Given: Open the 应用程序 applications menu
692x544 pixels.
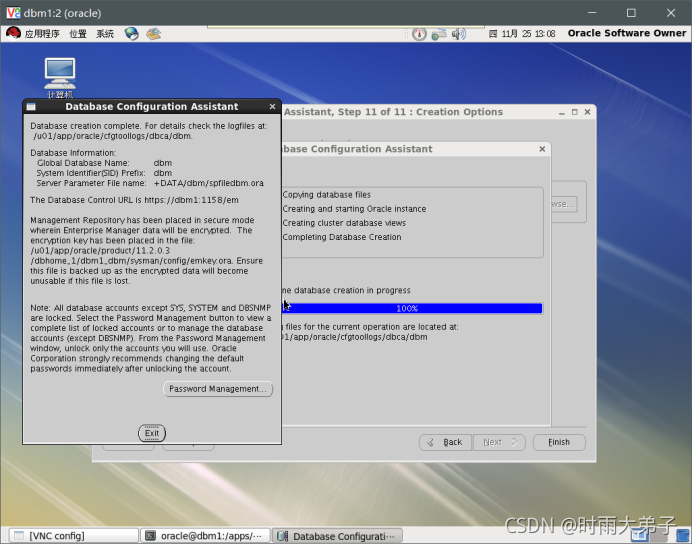Looking at the screenshot, I should 42,34.
